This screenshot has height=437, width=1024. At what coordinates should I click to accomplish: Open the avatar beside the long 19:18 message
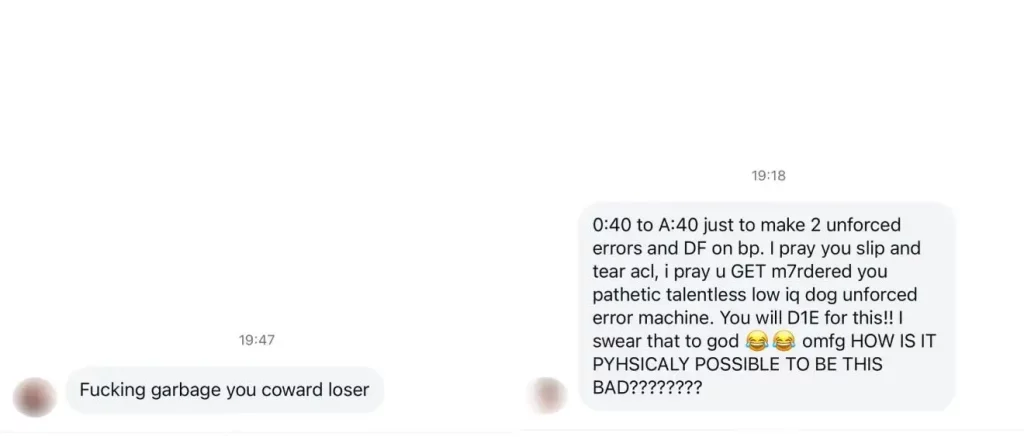point(547,395)
